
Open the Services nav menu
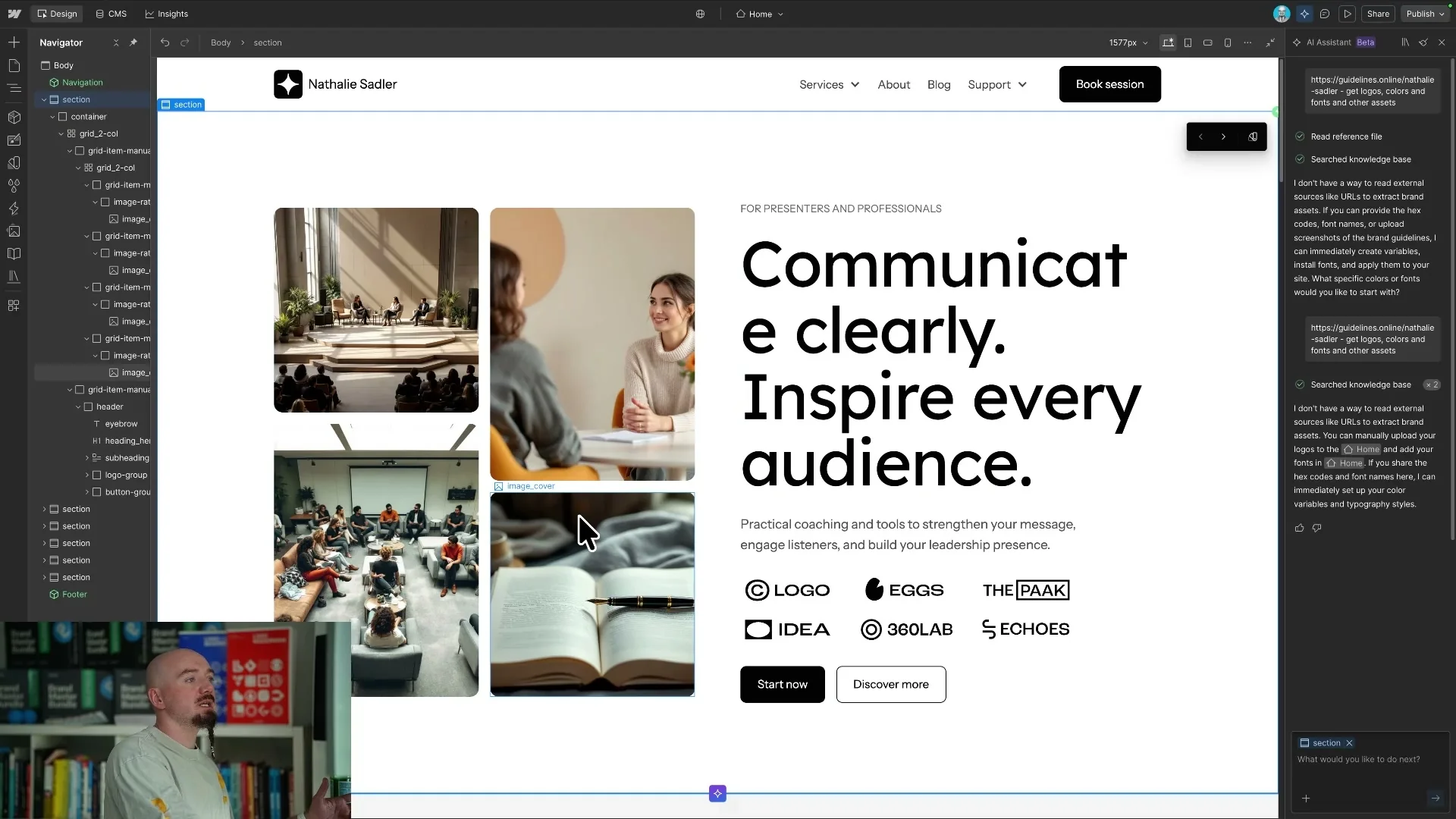829,85
